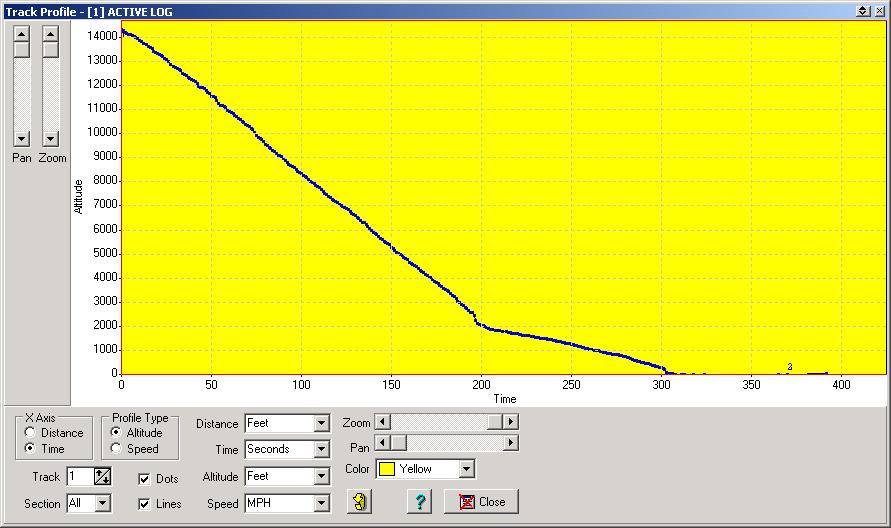Select Distance for the X Axis
Image resolution: width=891 pixels, height=528 pixels.
click(x=31, y=433)
